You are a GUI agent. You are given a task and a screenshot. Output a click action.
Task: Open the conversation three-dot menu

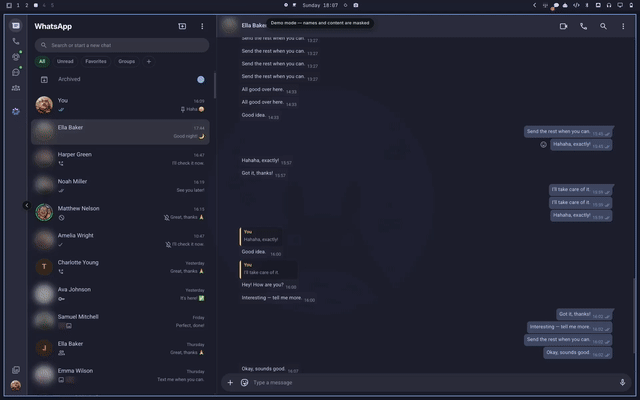click(x=623, y=26)
